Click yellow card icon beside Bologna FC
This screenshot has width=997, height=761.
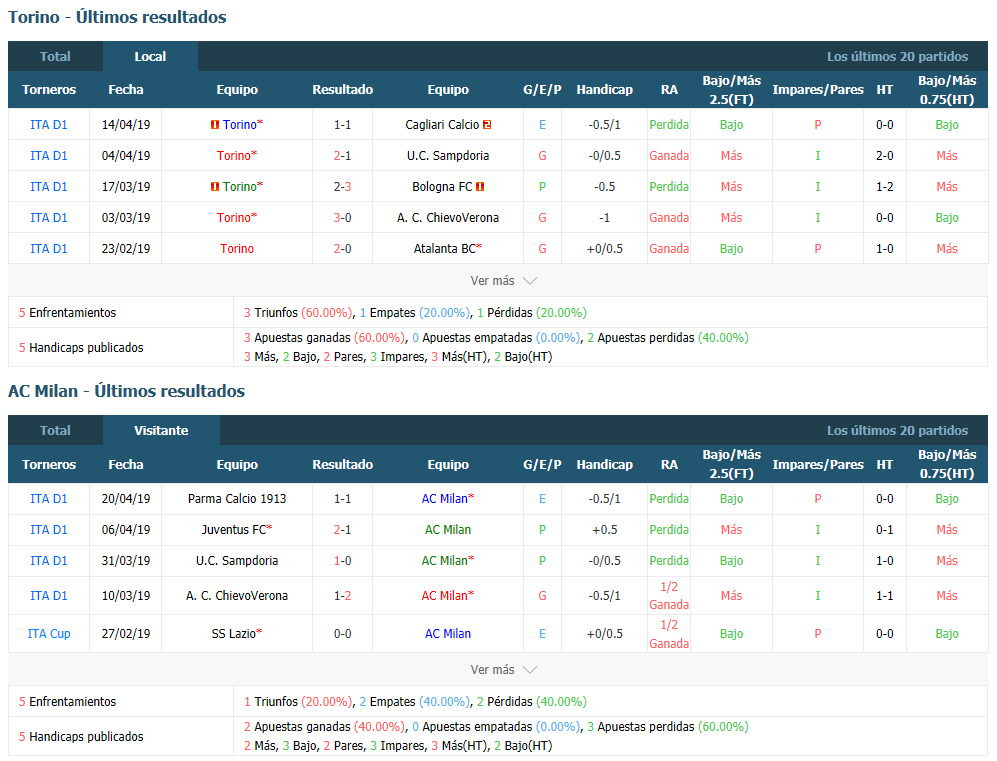(480, 187)
